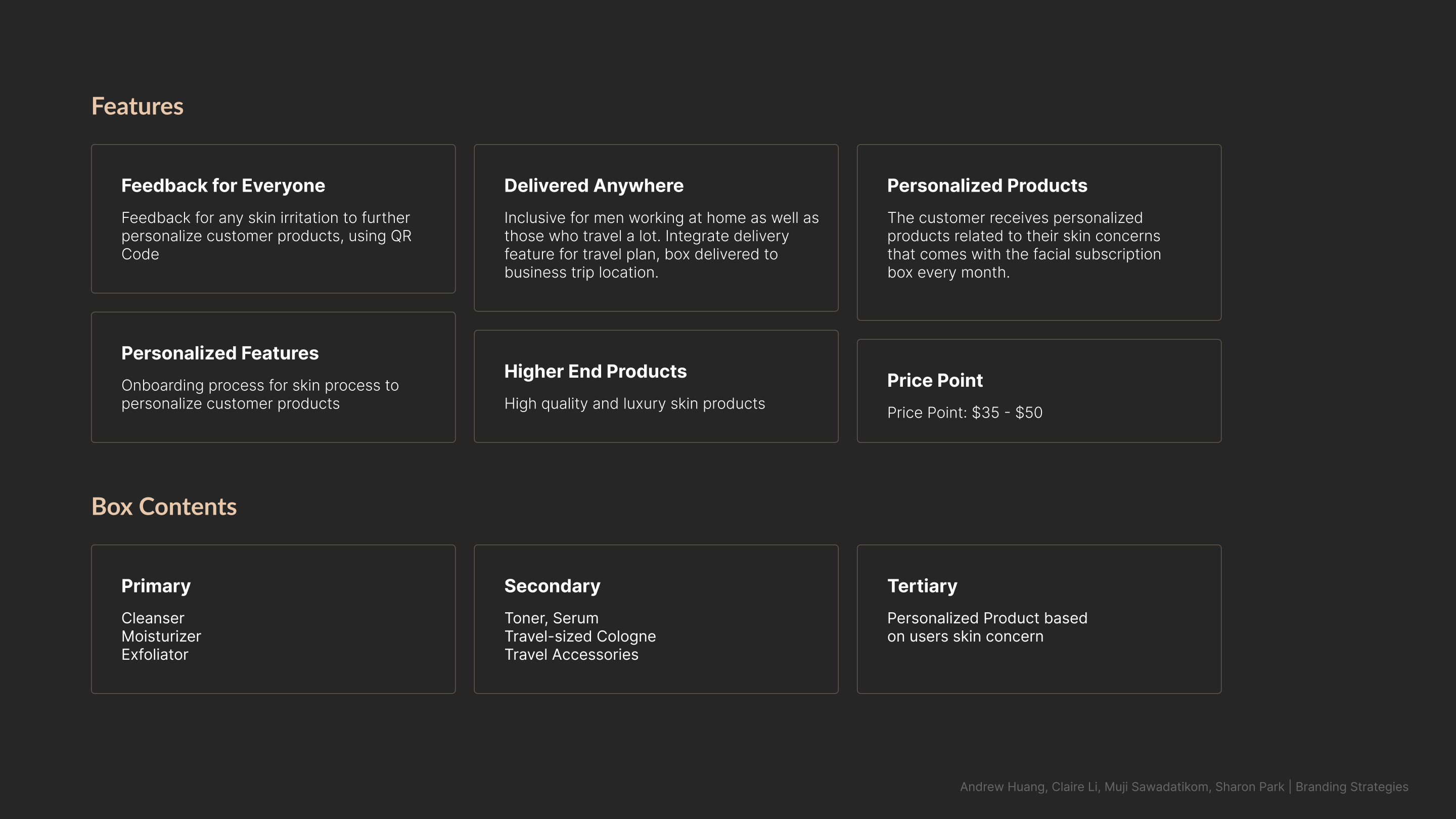1456x819 pixels.
Task: Select the Delivered Anywhere card title
Action: click(594, 186)
